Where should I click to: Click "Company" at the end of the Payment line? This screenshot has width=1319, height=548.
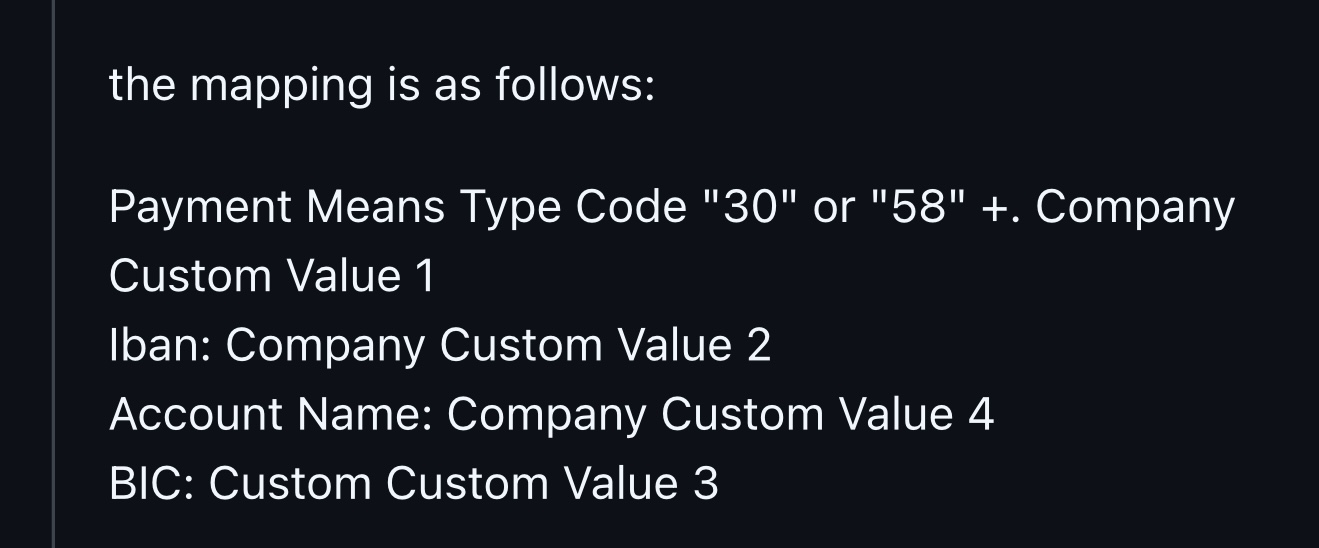tap(1135, 210)
